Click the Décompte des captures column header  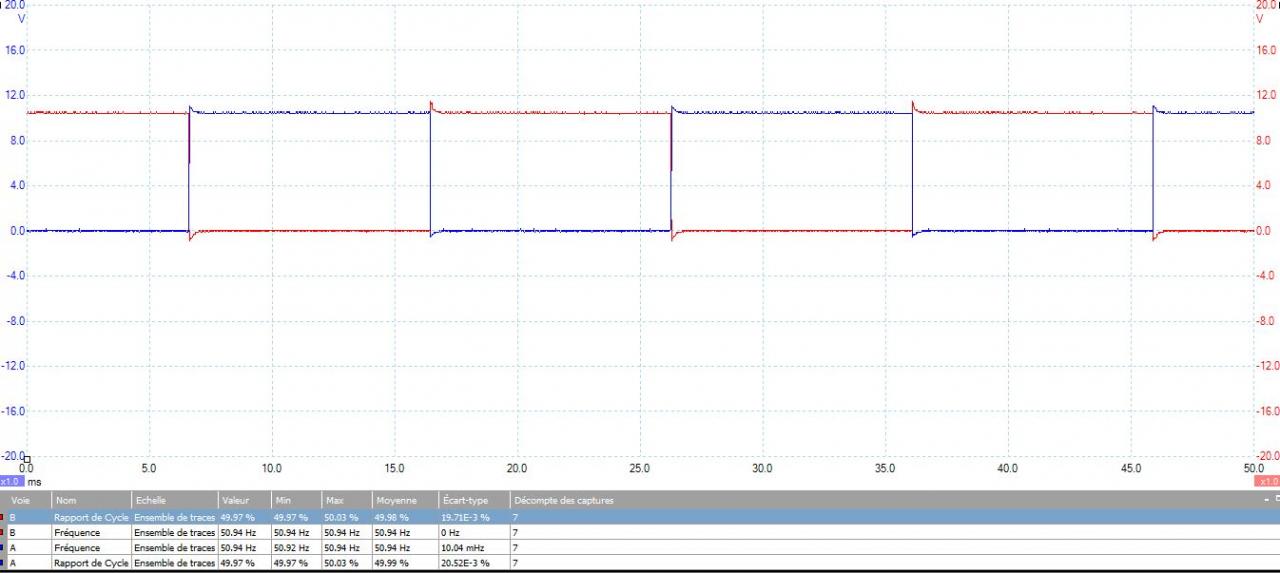[x=564, y=500]
